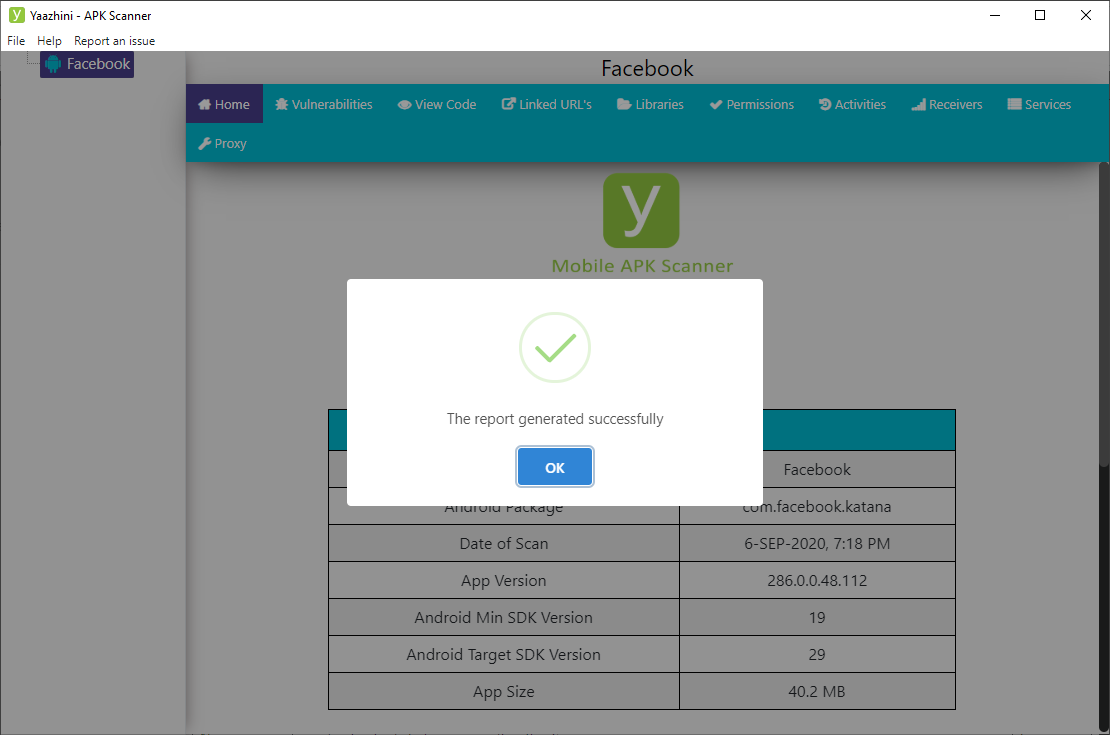Click the Target SDK value 29
Screen dimensions: 1110x735
tap(817, 654)
